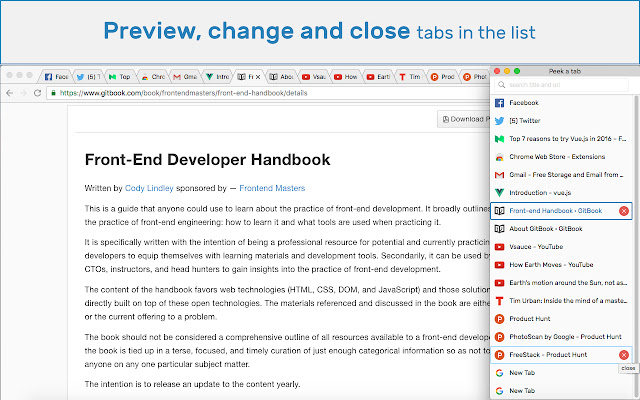This screenshot has width=640, height=400.
Task: Open Frontend Masters sponsor link
Action: pos(272,188)
